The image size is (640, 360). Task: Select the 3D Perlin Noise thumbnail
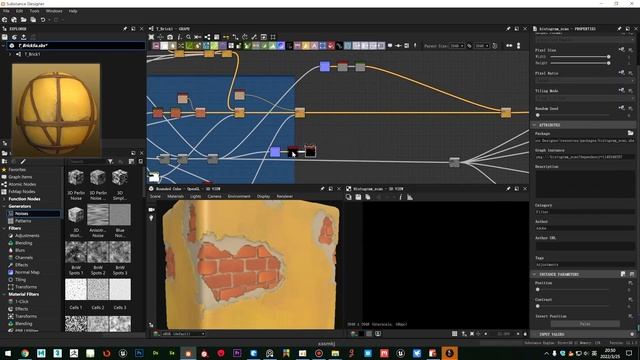[x=76, y=178]
